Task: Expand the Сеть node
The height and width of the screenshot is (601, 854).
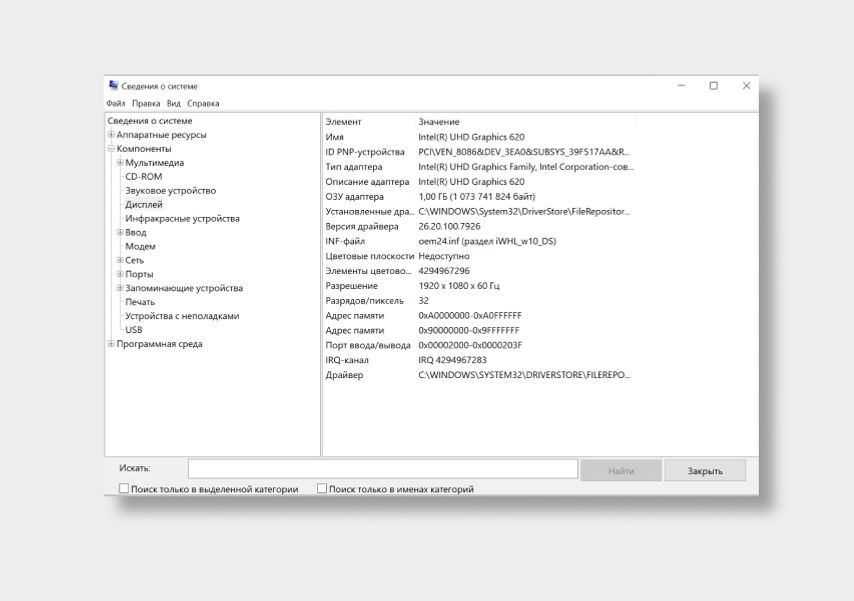Action: click(120, 260)
